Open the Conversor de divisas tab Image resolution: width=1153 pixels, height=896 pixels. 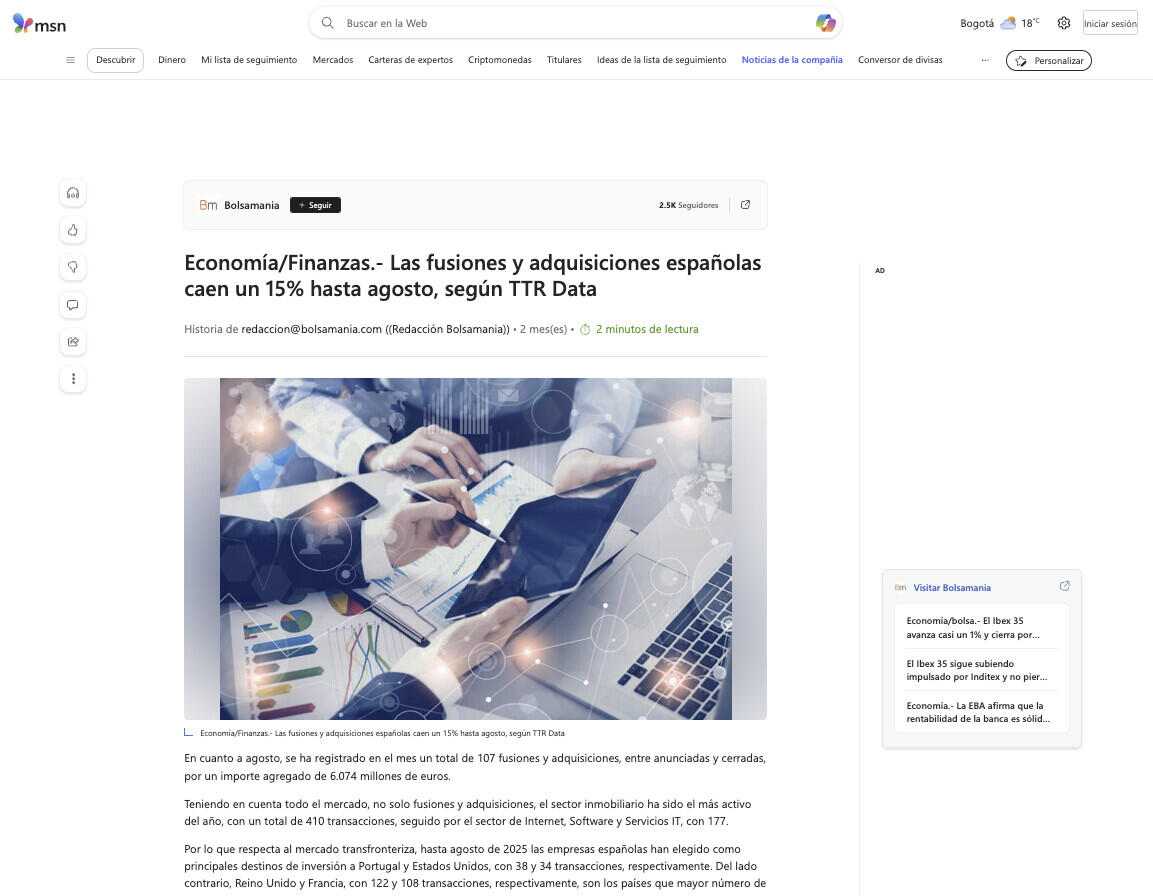click(x=900, y=60)
